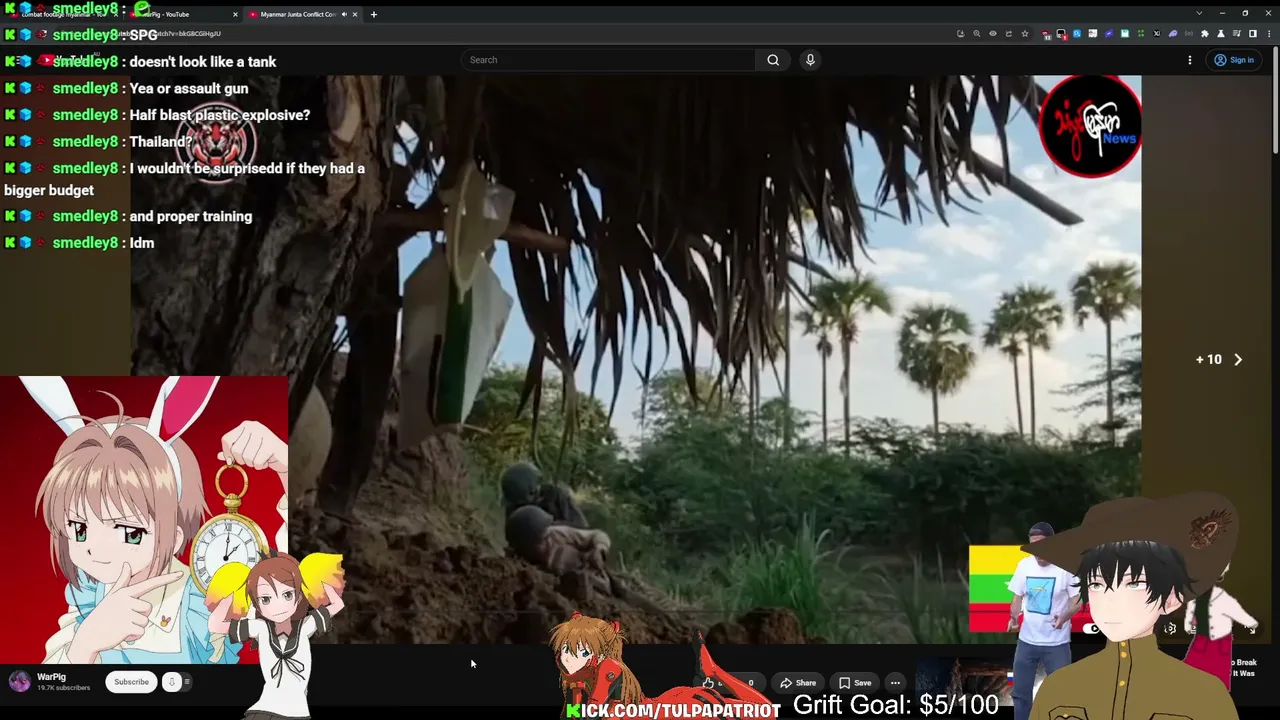Click the page vertical scrollbar
Image resolution: width=1280 pixels, height=720 pixels.
[1275, 100]
